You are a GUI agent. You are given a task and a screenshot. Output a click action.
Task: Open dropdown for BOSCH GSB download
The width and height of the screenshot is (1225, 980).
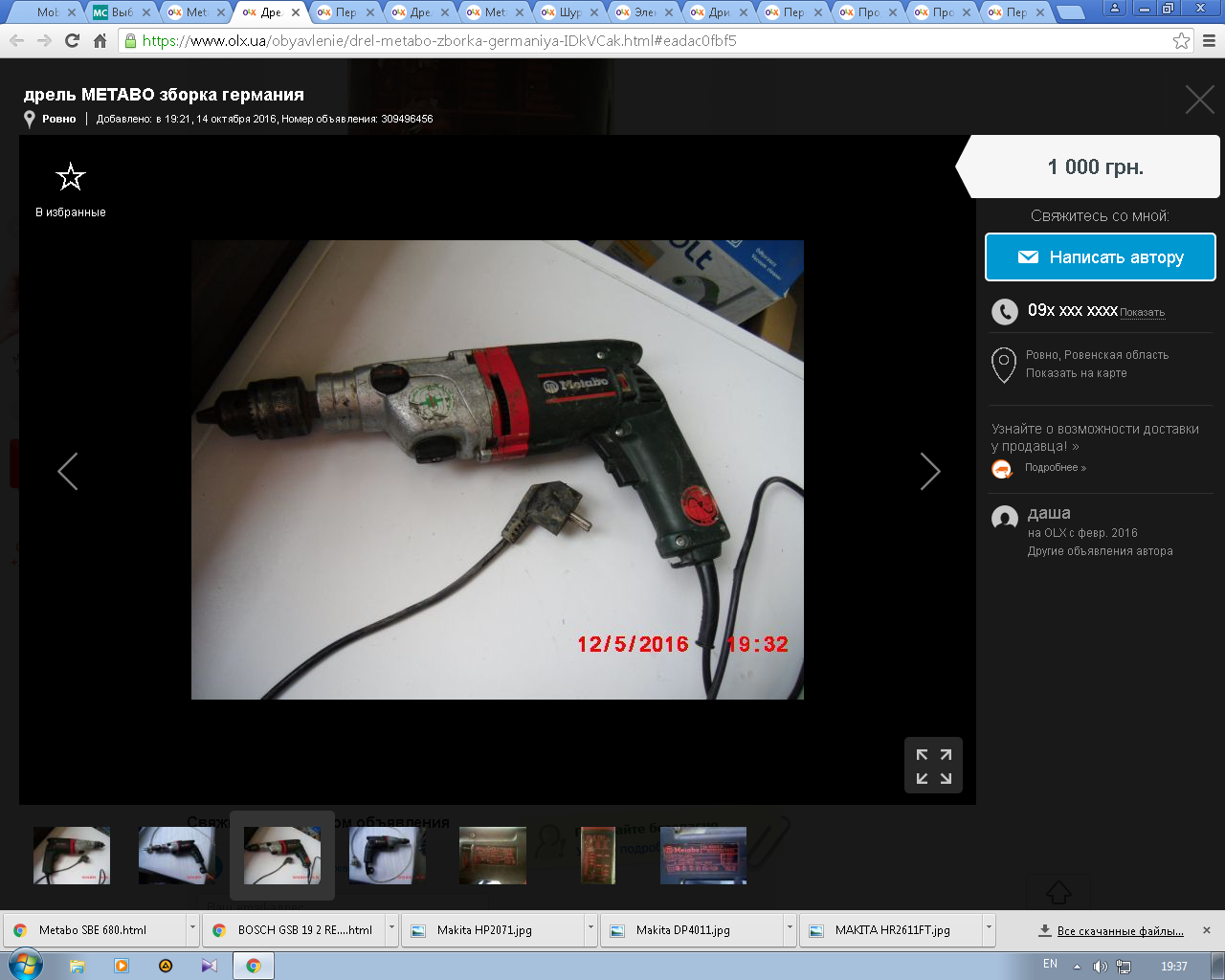click(x=391, y=929)
